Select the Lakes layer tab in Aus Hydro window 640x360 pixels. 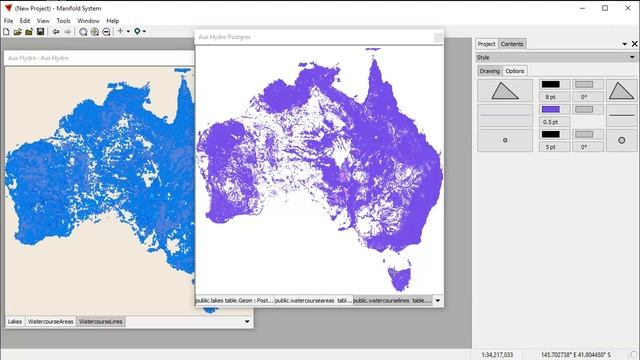coord(15,322)
